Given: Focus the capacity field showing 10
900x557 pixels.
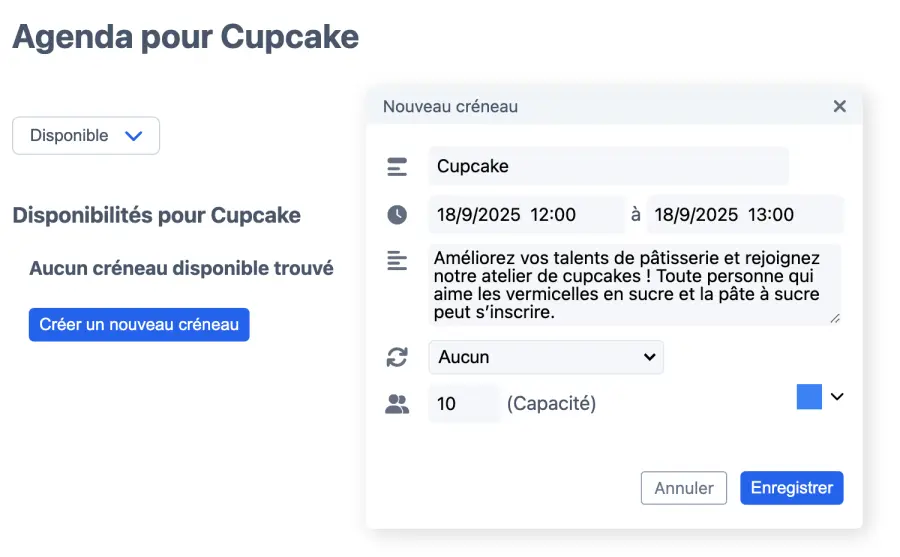Looking at the screenshot, I should click(463, 404).
